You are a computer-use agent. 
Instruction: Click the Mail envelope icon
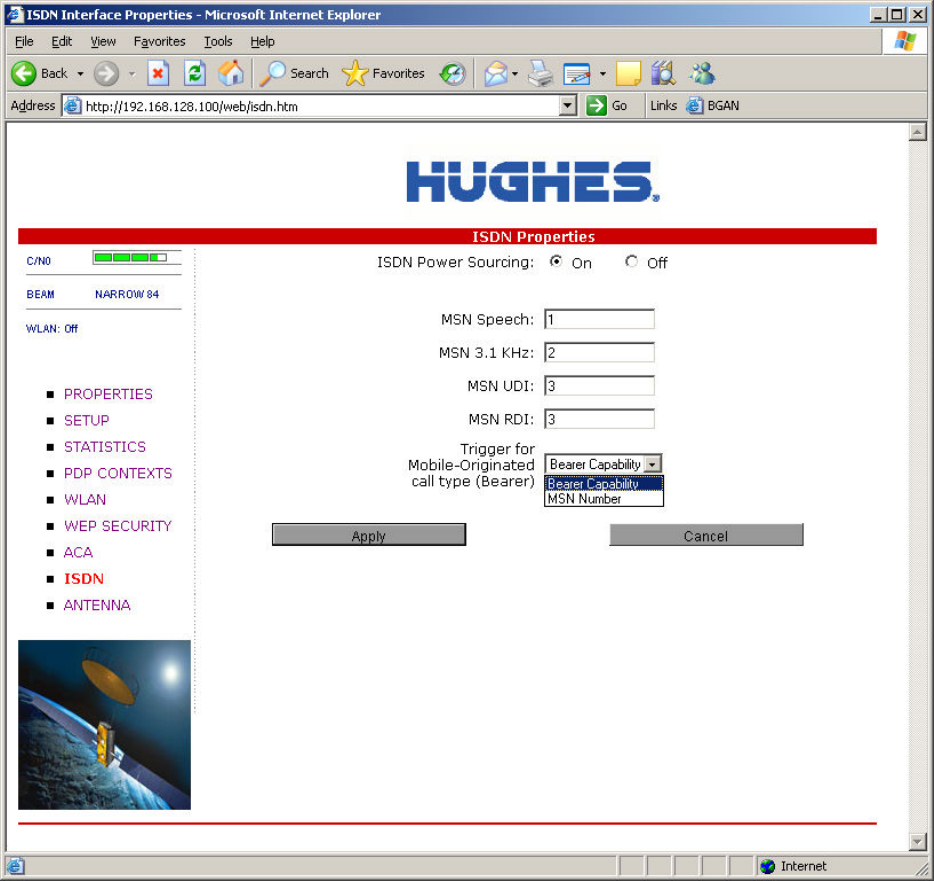point(495,74)
